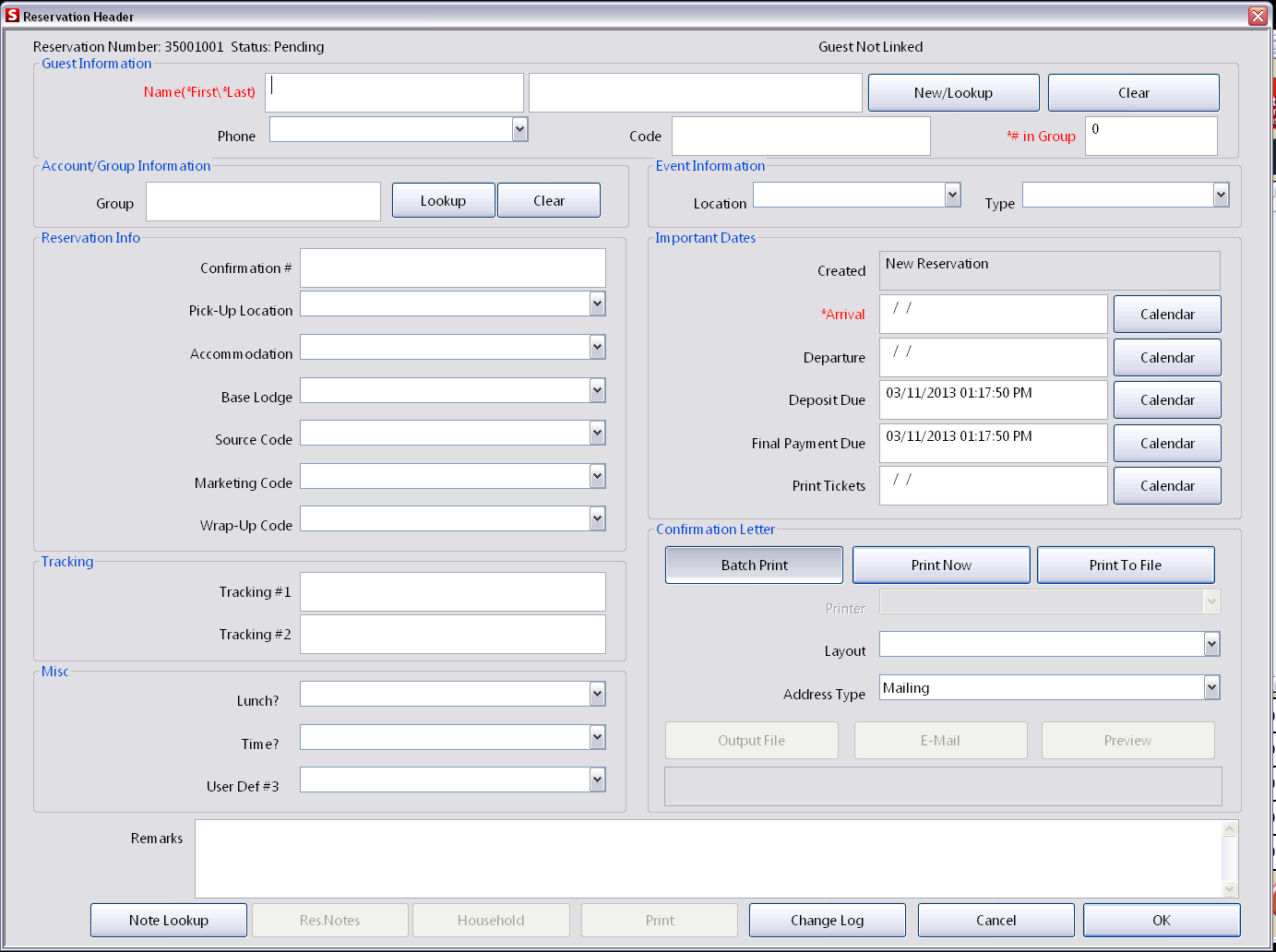
Task: Open the Change Log
Action: tap(827, 920)
